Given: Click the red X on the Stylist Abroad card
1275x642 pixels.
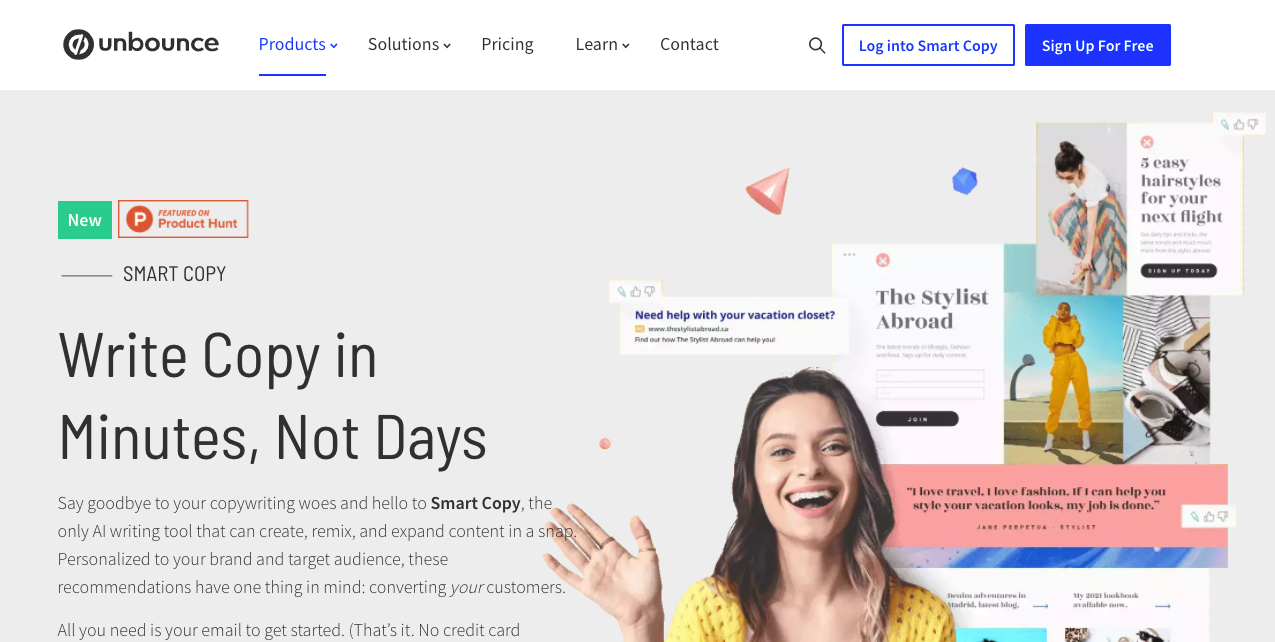Looking at the screenshot, I should [x=883, y=260].
